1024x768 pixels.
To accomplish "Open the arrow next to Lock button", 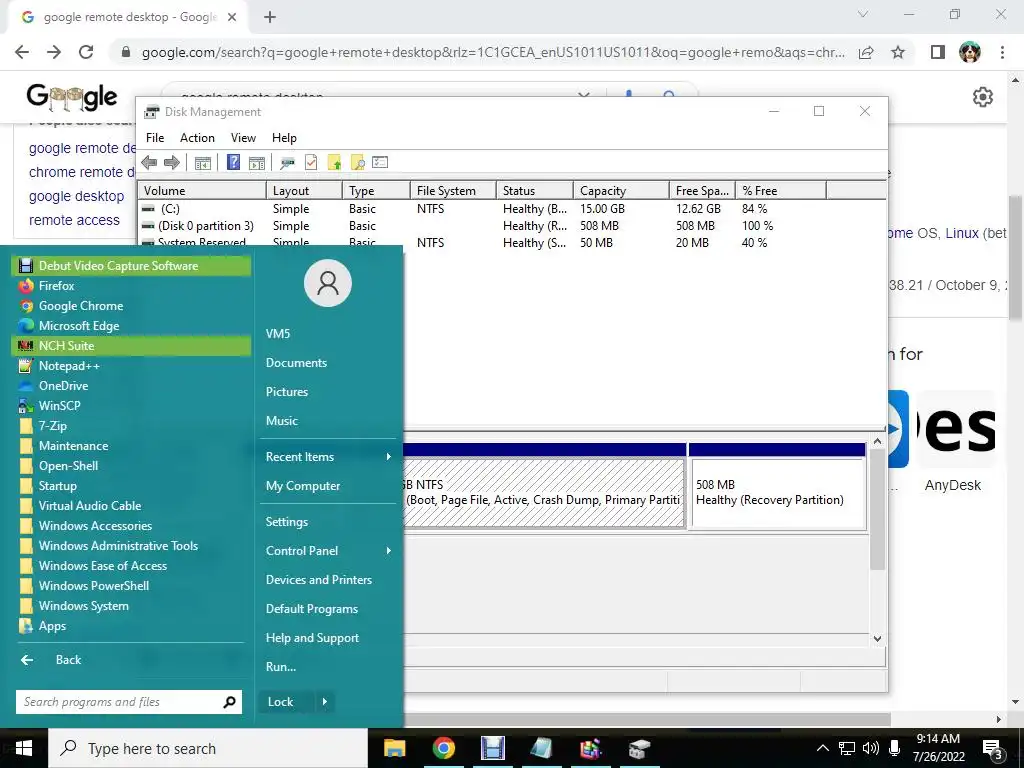I will [325, 702].
